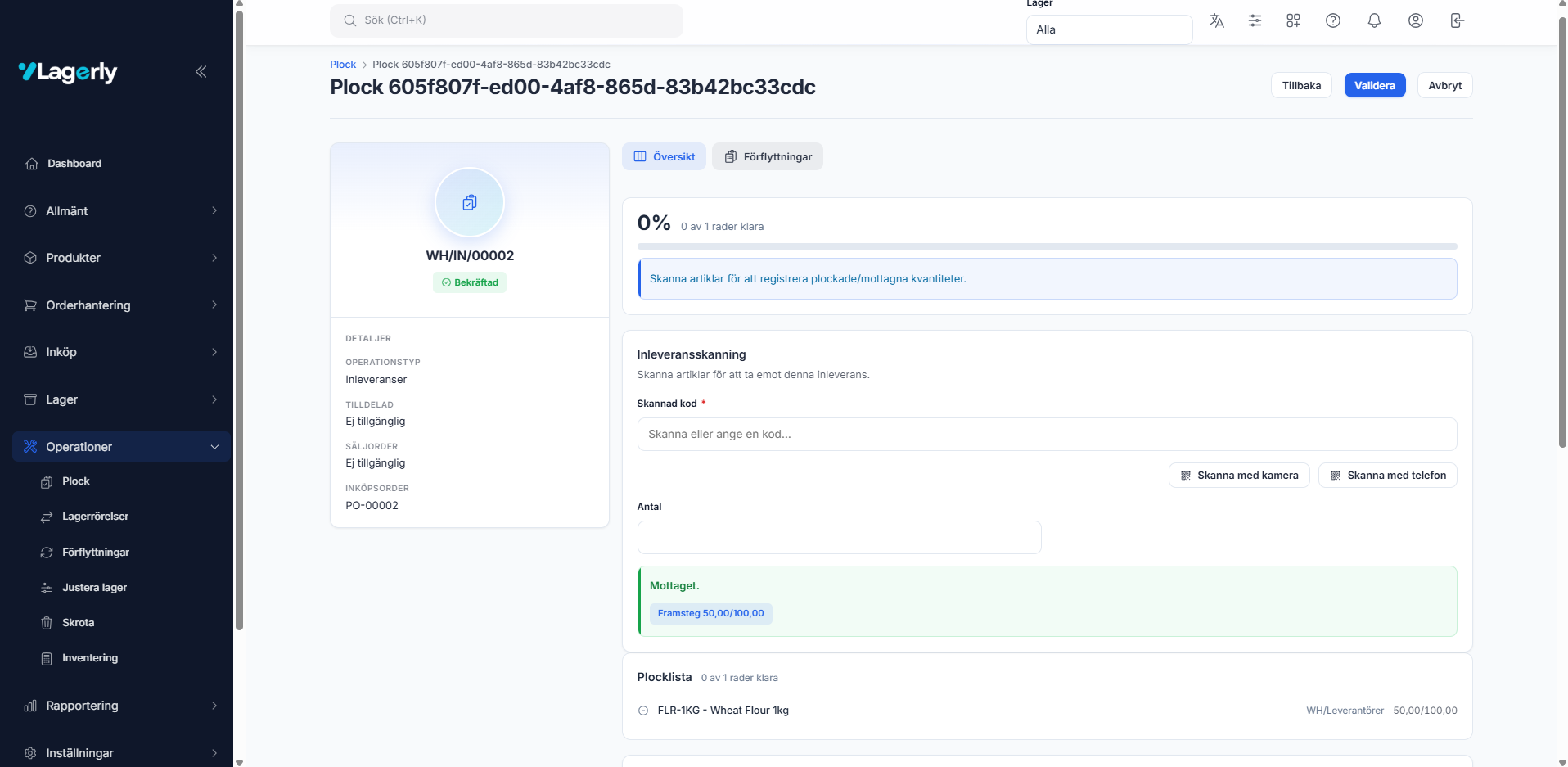Toggle status circle for FLR-1KG Wheat Flour row
The image size is (1568, 767).
pos(643,711)
